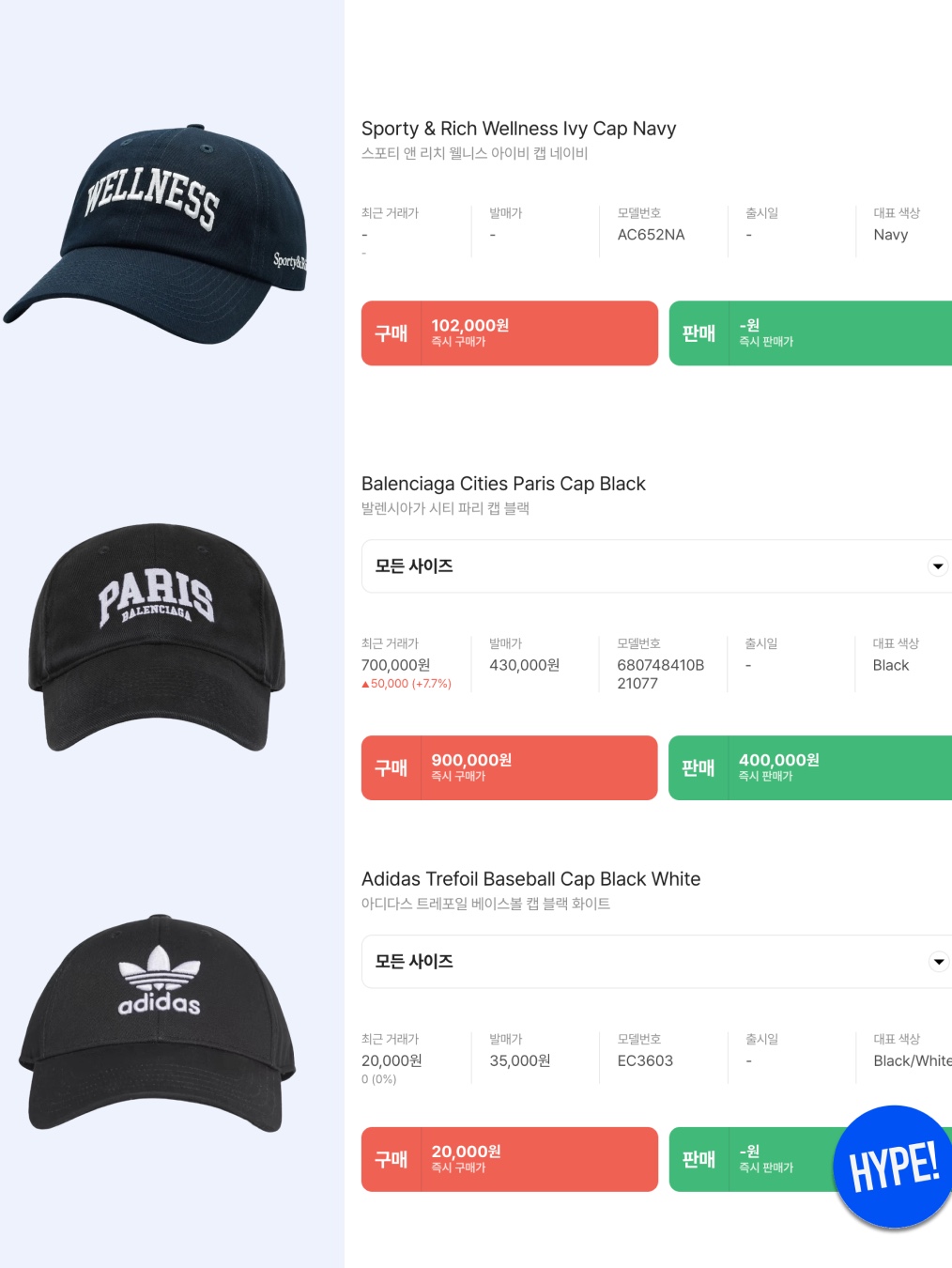
Task: Open Balenciaga Cities Paris Cap Black title
Action: pyautogui.click(x=503, y=484)
